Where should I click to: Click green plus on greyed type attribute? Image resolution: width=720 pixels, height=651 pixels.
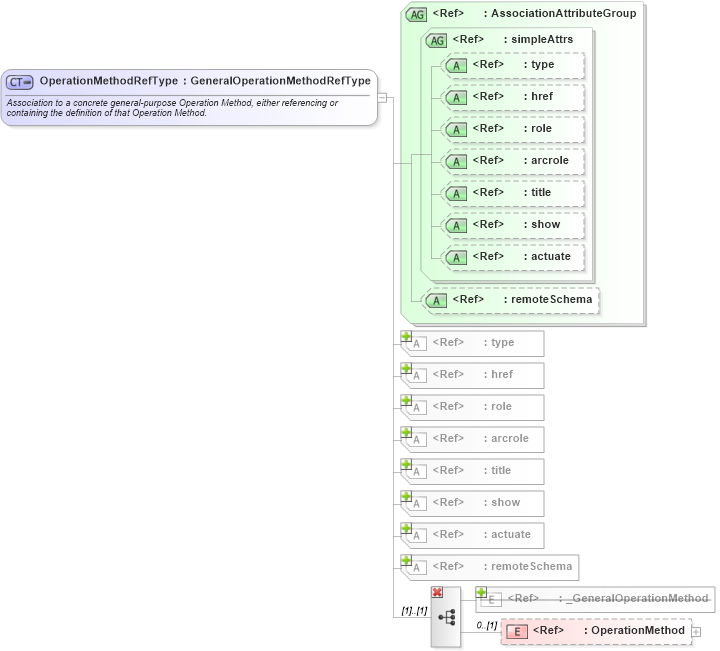point(406,337)
